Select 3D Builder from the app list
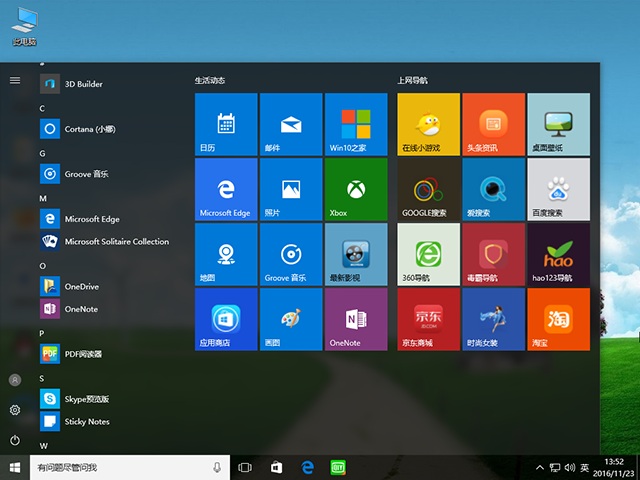The height and width of the screenshot is (480, 640). point(83,84)
